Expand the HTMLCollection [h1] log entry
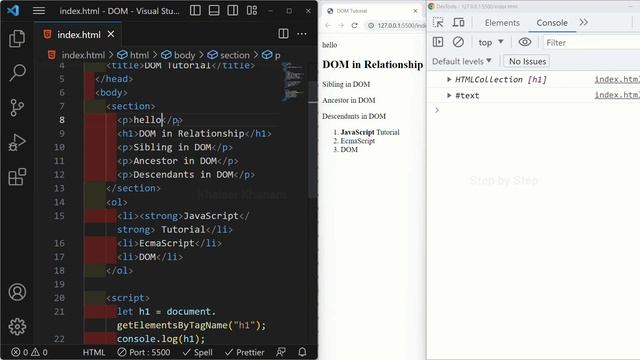The height and width of the screenshot is (360, 640). [x=449, y=79]
